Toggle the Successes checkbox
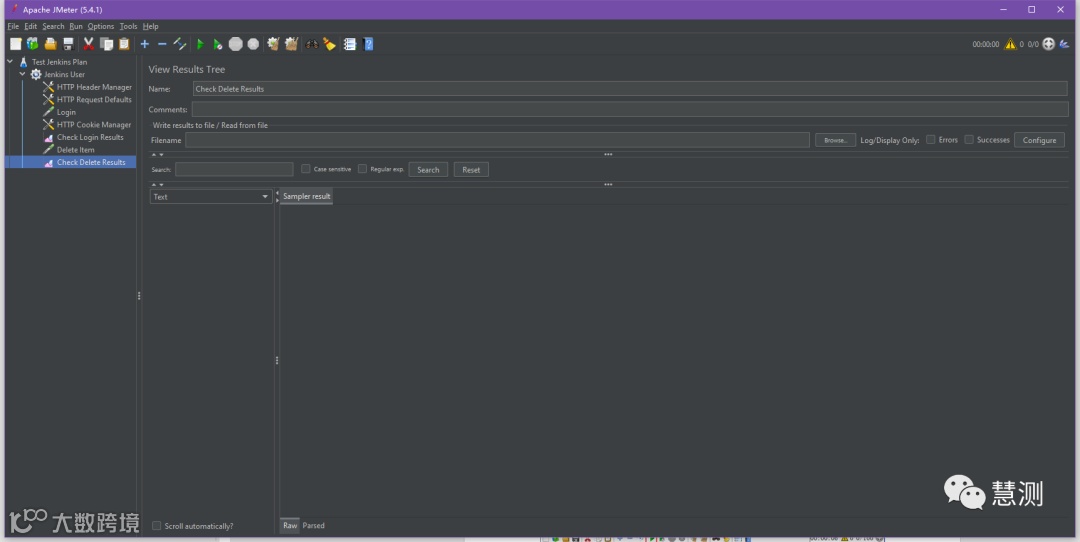This screenshot has height=542, width=1080. [x=969, y=140]
